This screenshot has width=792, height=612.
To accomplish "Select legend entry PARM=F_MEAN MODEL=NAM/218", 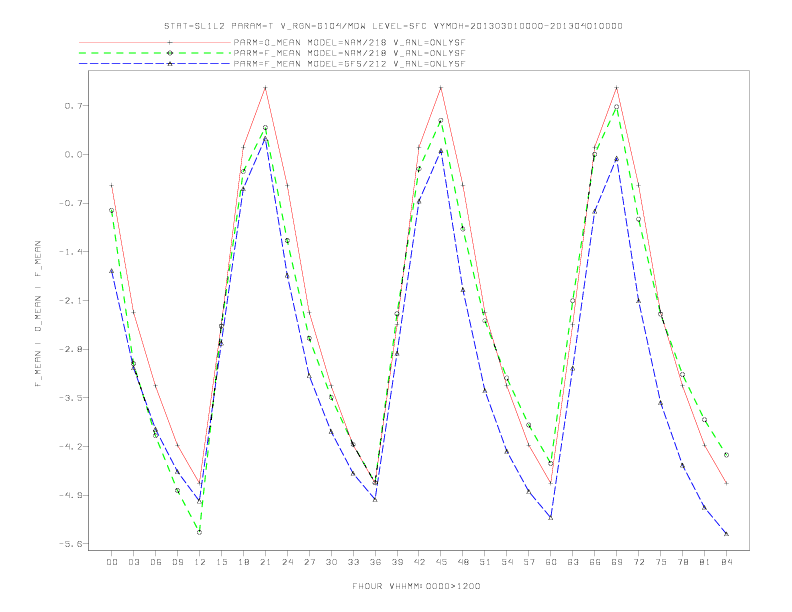I will click(x=349, y=53).
